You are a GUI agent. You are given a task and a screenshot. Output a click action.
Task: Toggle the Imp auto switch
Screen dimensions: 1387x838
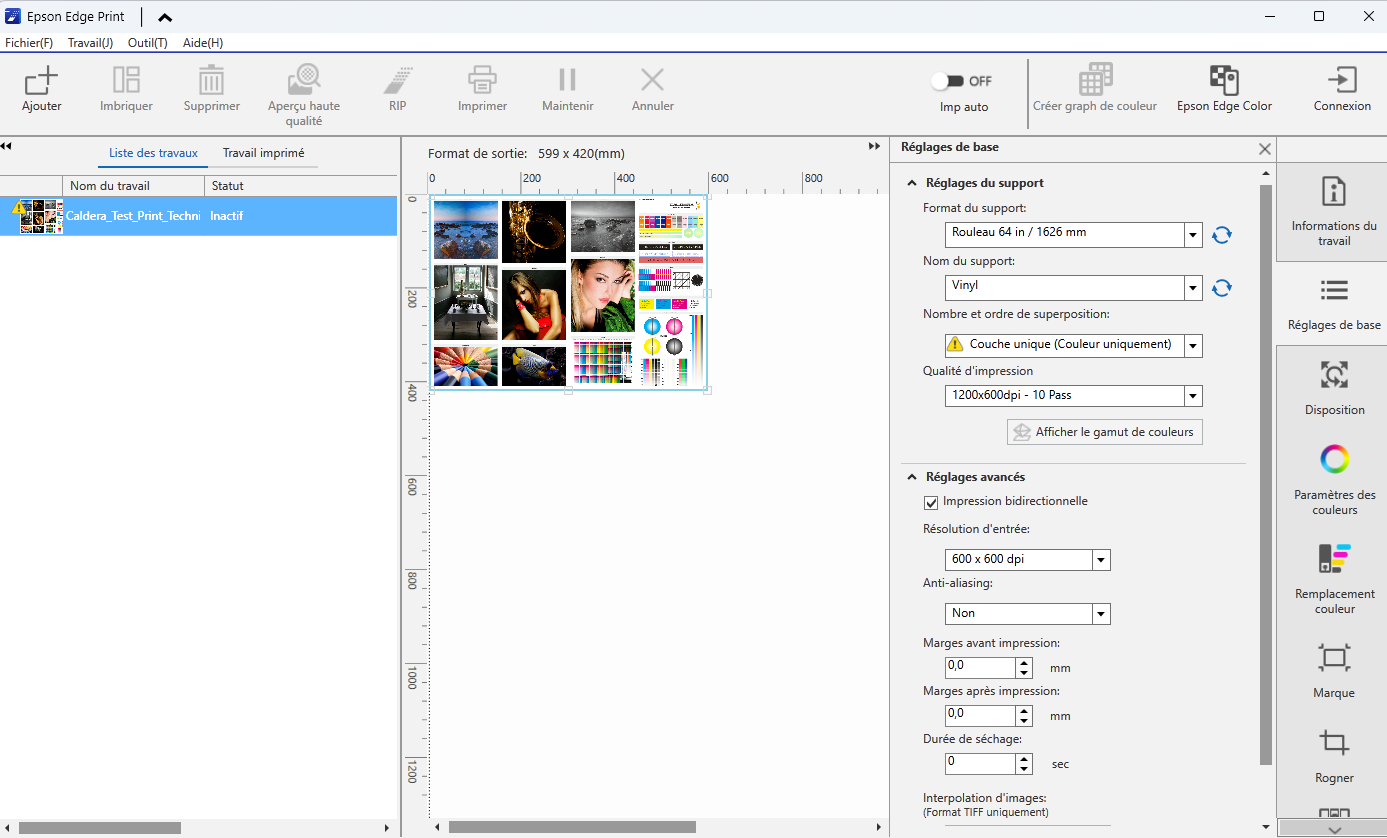[946, 81]
